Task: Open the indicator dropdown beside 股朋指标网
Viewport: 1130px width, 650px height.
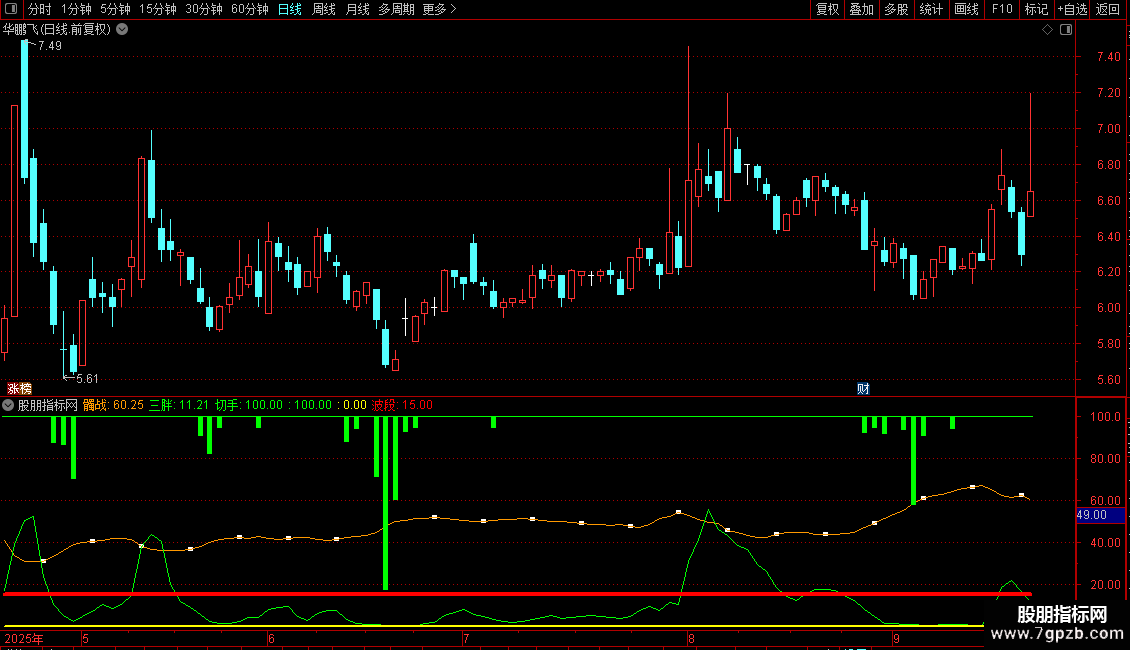Action: tap(8, 405)
